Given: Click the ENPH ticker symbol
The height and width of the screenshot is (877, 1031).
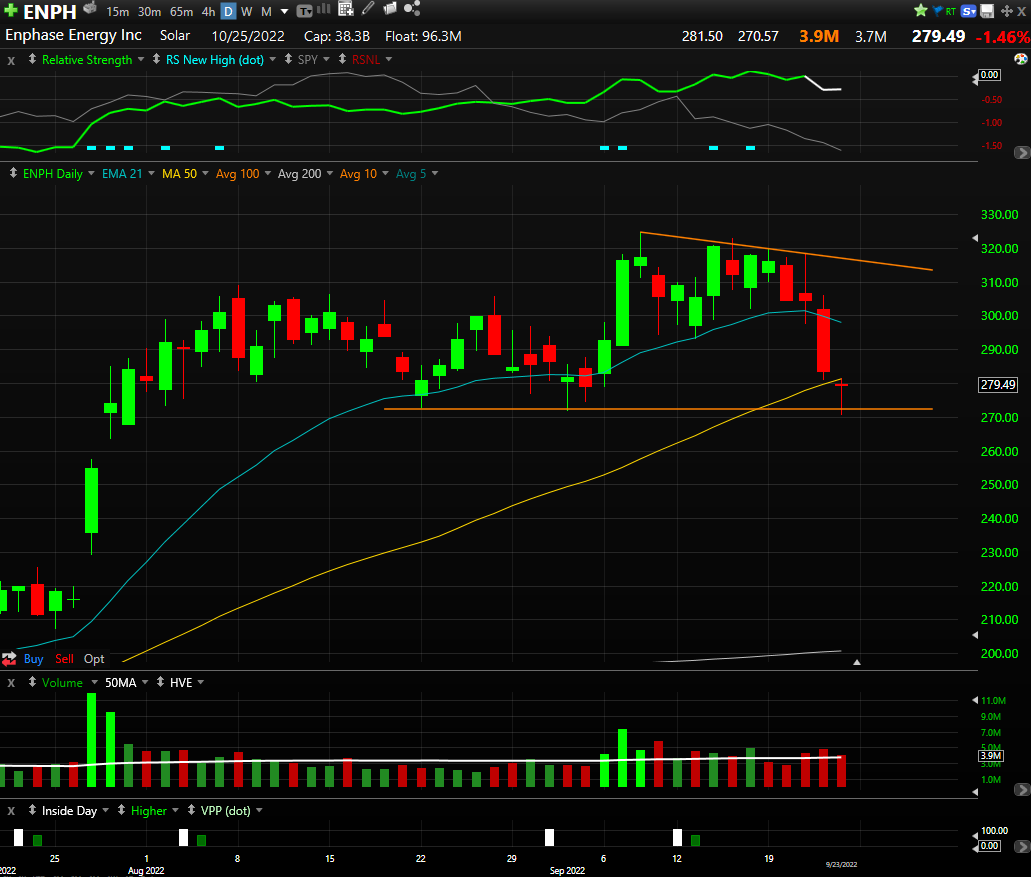Looking at the screenshot, I should [50, 12].
